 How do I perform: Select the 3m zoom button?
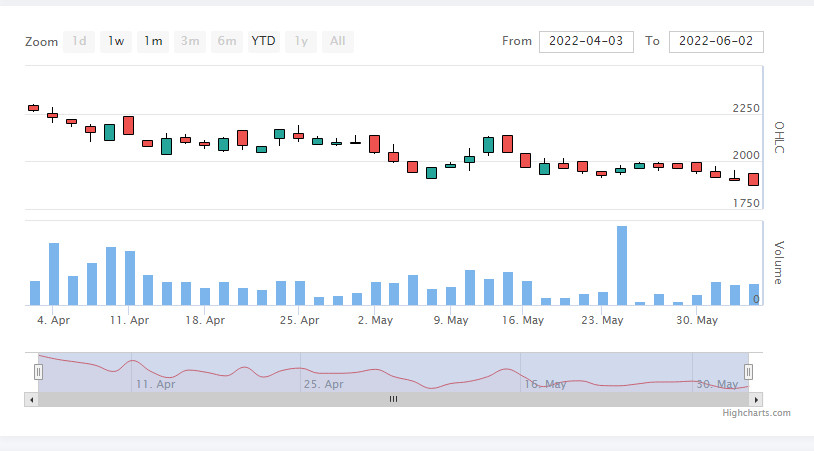point(190,42)
